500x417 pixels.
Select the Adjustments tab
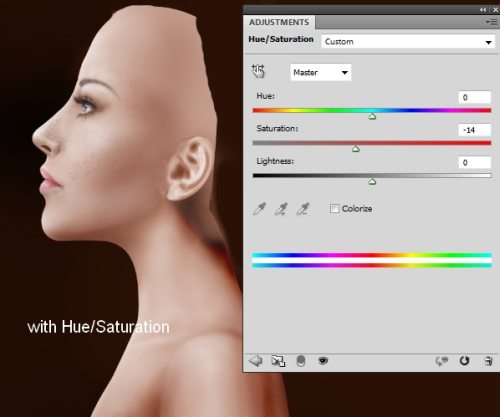[x=279, y=22]
